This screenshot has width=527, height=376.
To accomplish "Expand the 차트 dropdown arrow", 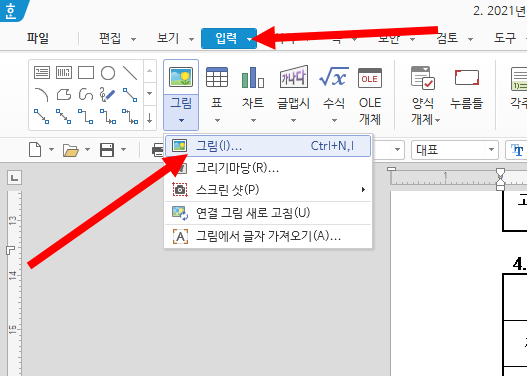I will pos(253,120).
